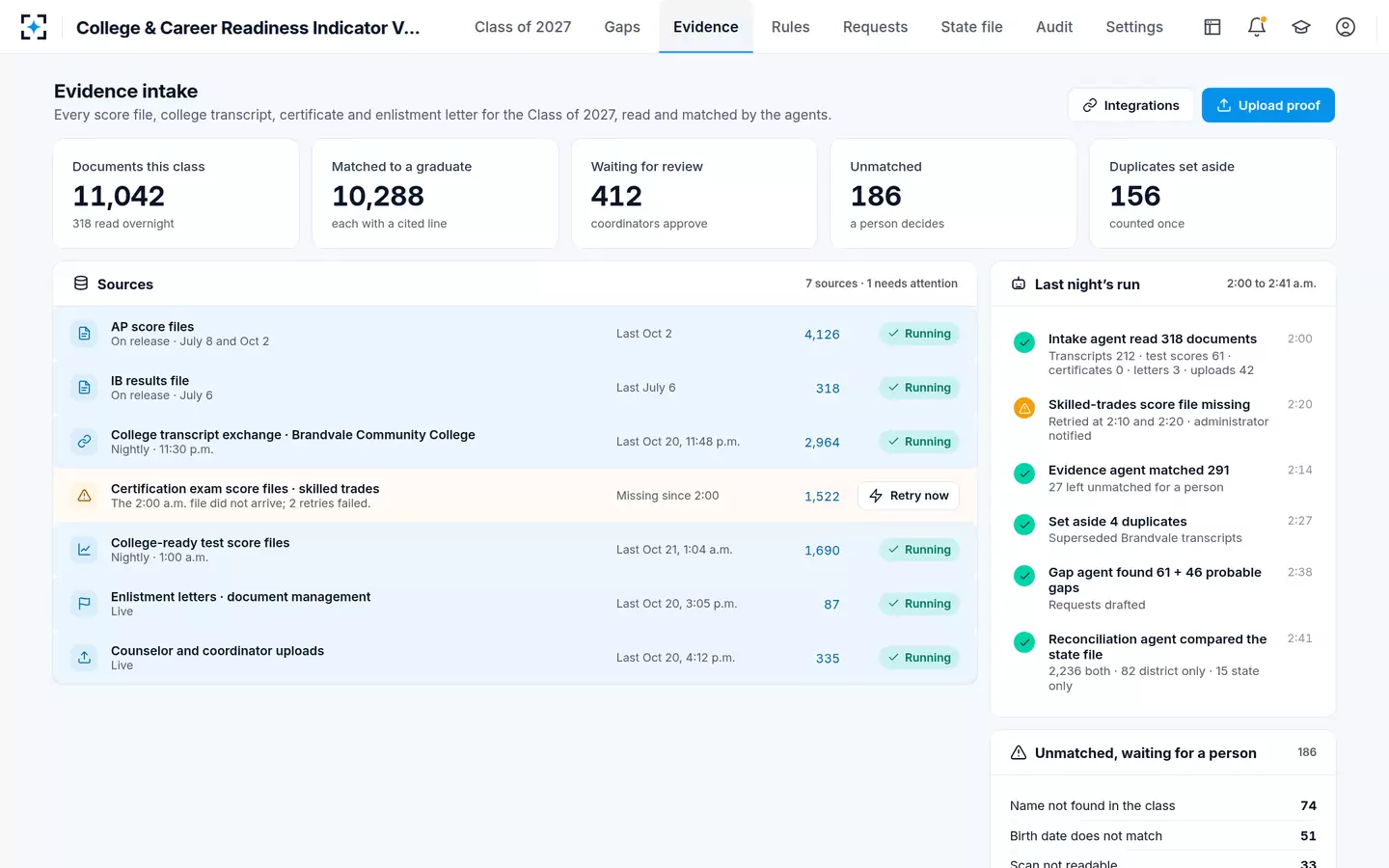The image size is (1389, 868).
Task: Click the 1,522 count for Certification exam files
Action: (x=822, y=496)
